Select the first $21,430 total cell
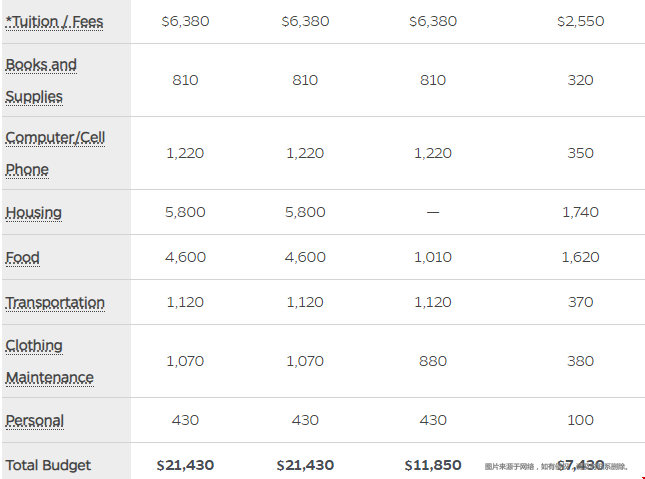 (185, 465)
